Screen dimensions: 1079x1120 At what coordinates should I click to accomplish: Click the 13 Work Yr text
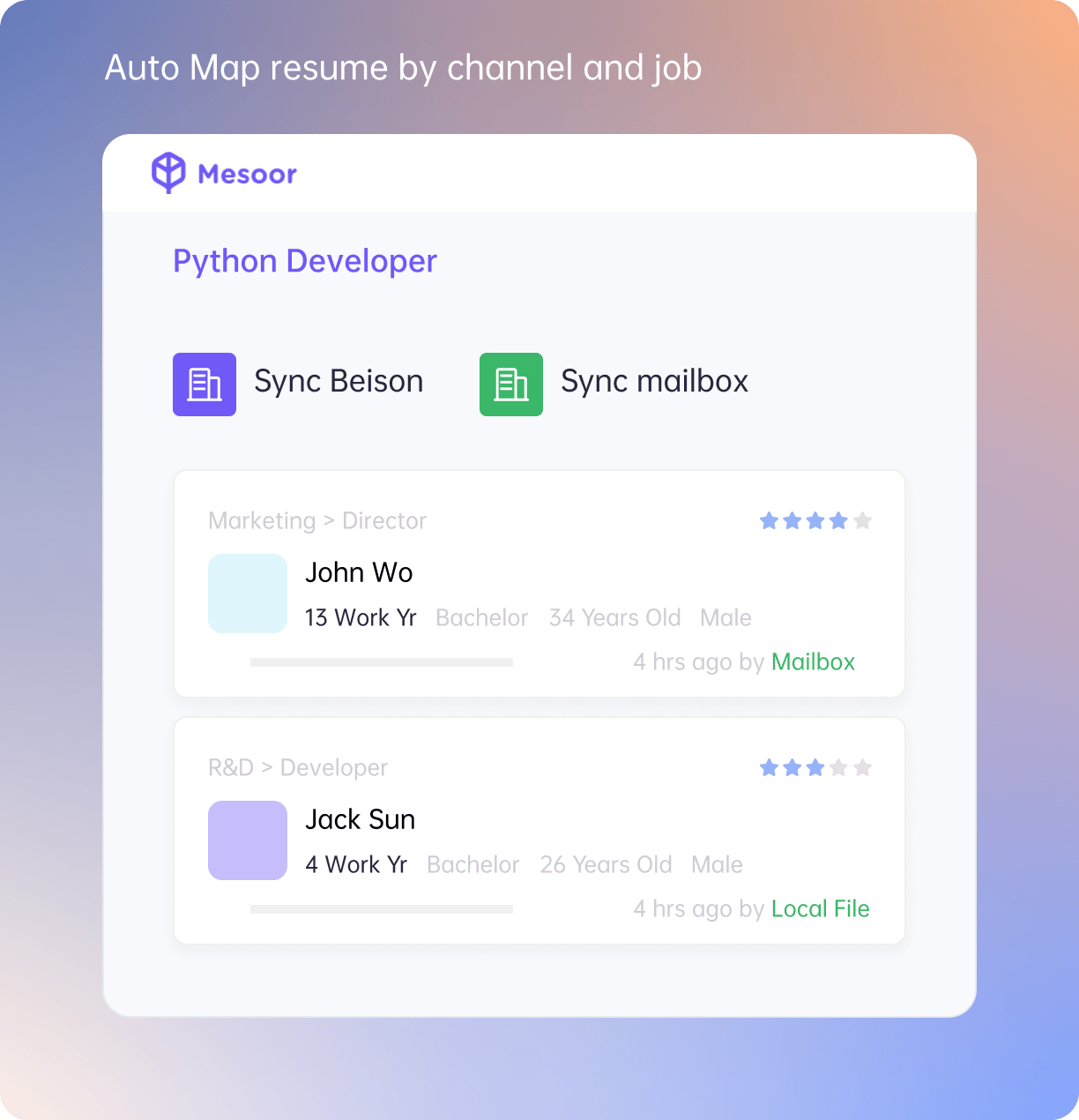[x=361, y=618]
